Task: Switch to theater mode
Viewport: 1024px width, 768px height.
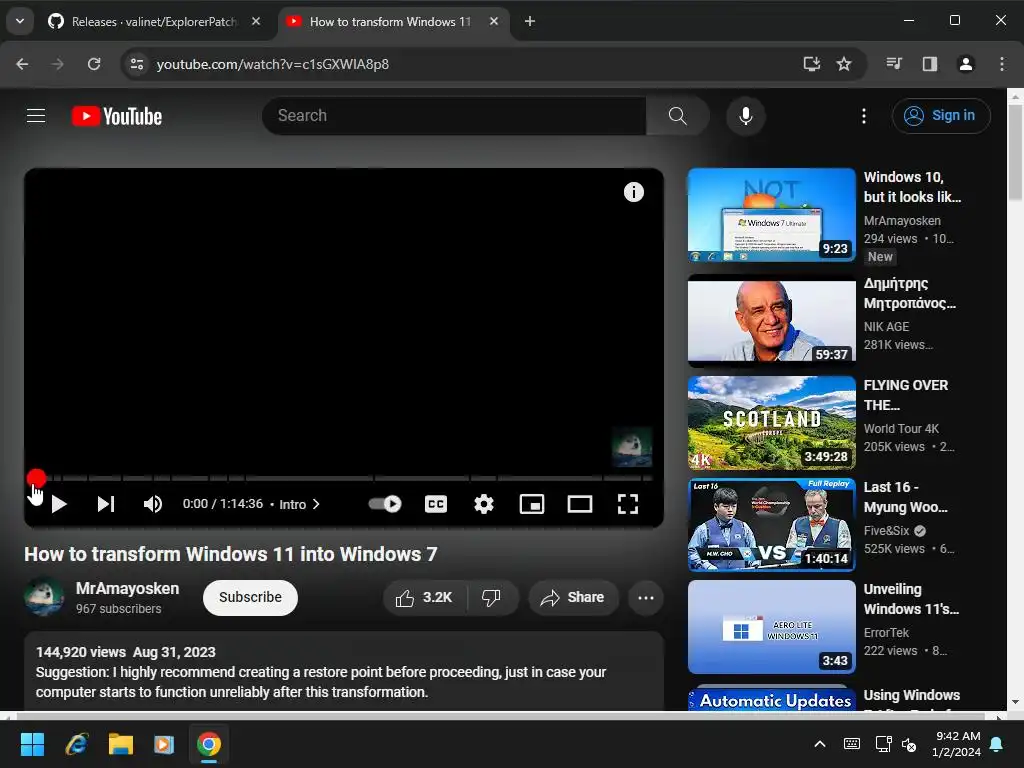Action: click(x=579, y=504)
